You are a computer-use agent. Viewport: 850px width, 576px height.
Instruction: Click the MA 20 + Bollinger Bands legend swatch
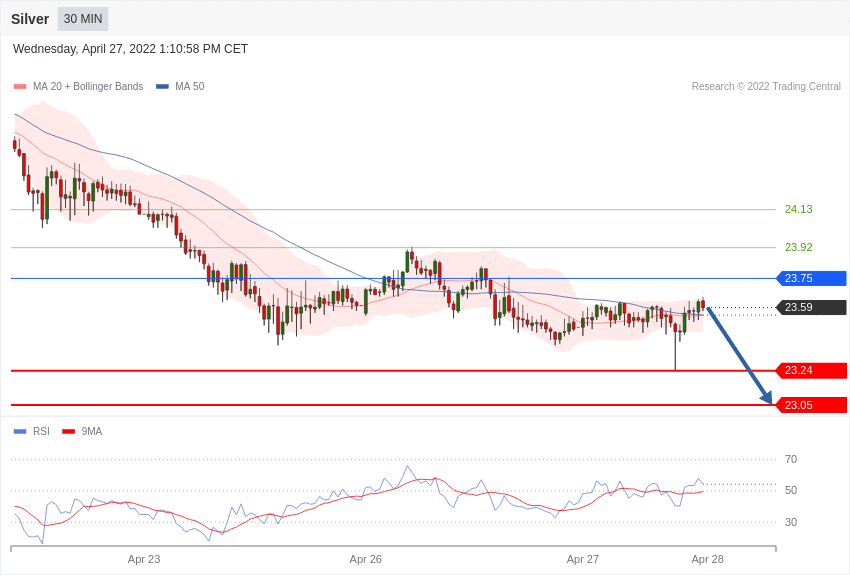coord(20,87)
